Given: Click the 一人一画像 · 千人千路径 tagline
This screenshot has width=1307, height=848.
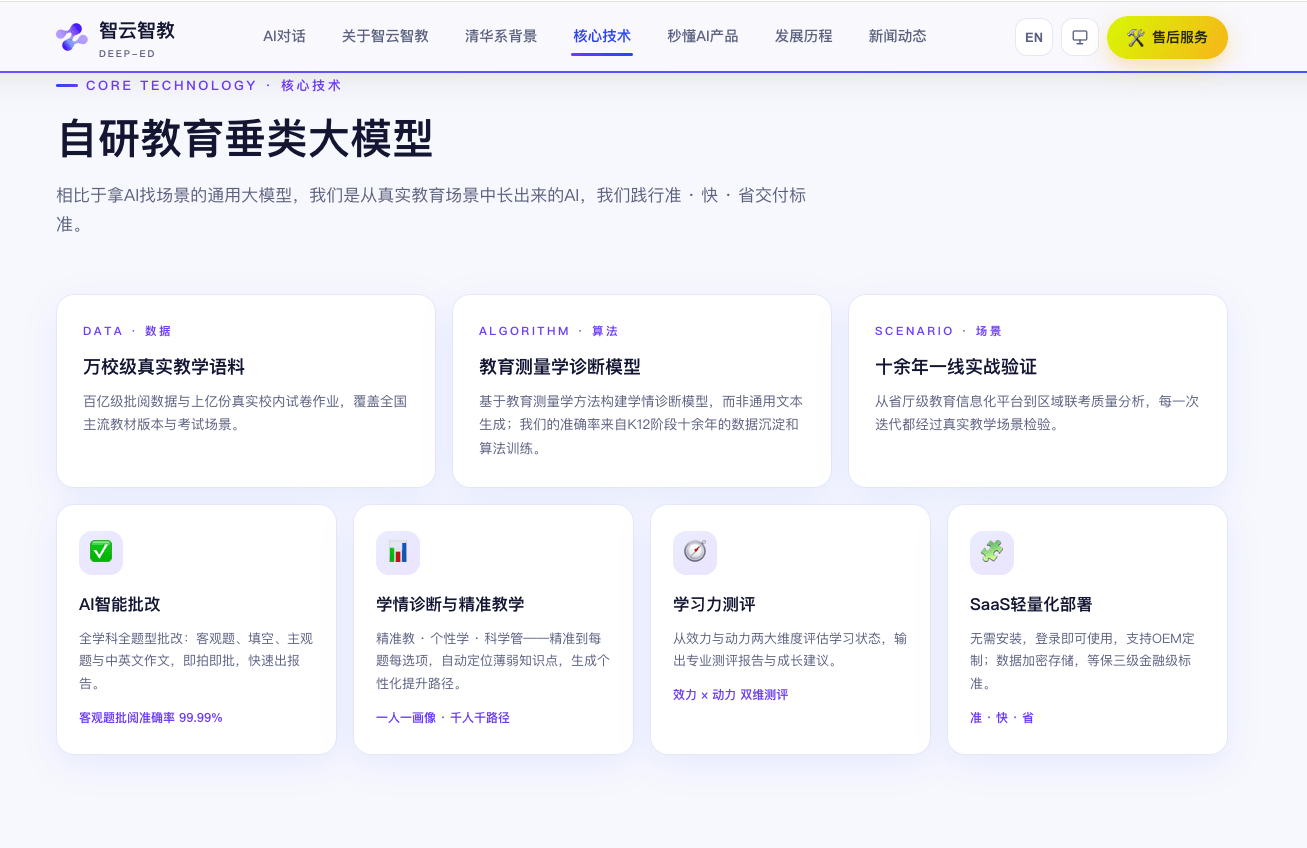Looking at the screenshot, I should click(x=443, y=718).
